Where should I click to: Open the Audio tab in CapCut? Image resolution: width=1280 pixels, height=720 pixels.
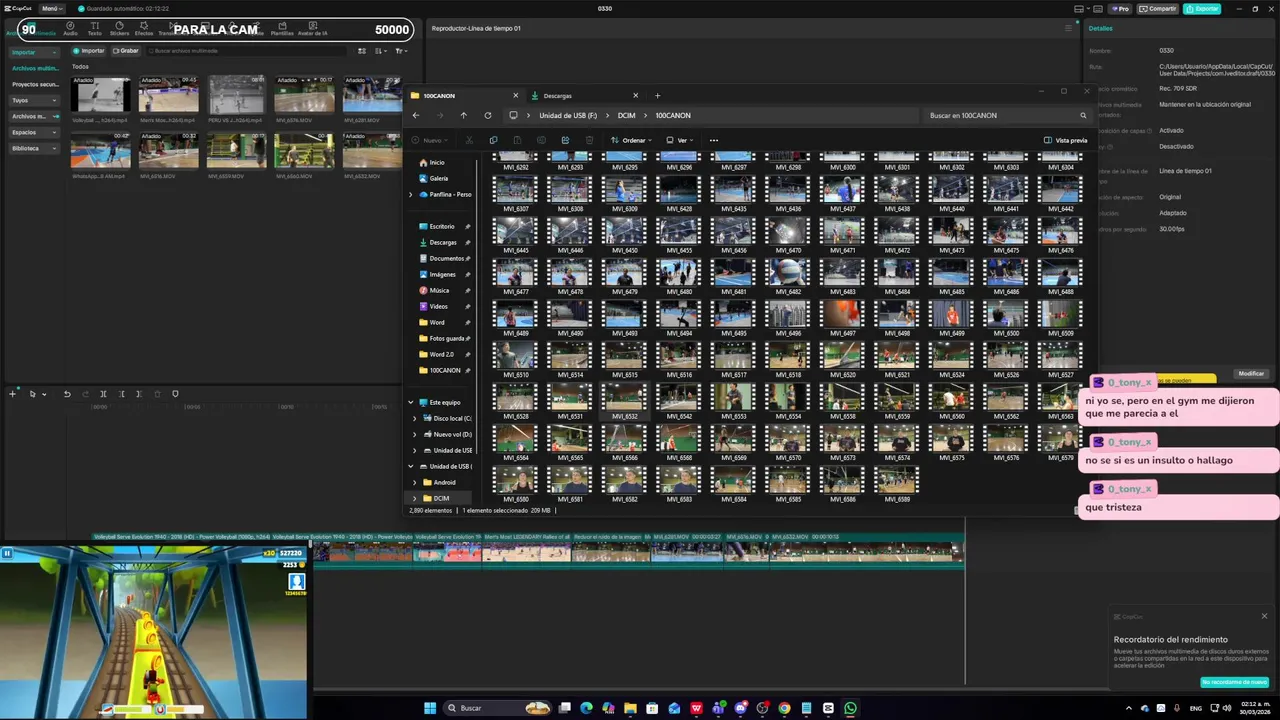tap(70, 28)
